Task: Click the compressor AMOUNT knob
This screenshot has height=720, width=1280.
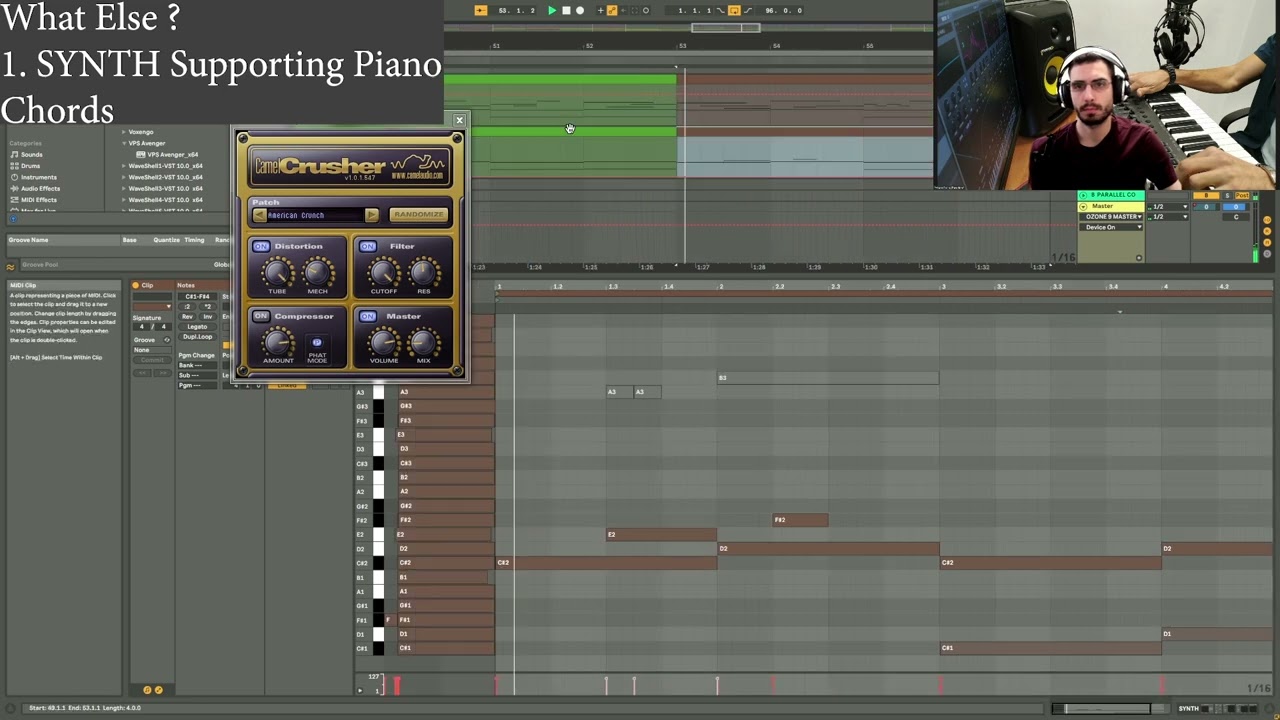Action: tap(278, 342)
